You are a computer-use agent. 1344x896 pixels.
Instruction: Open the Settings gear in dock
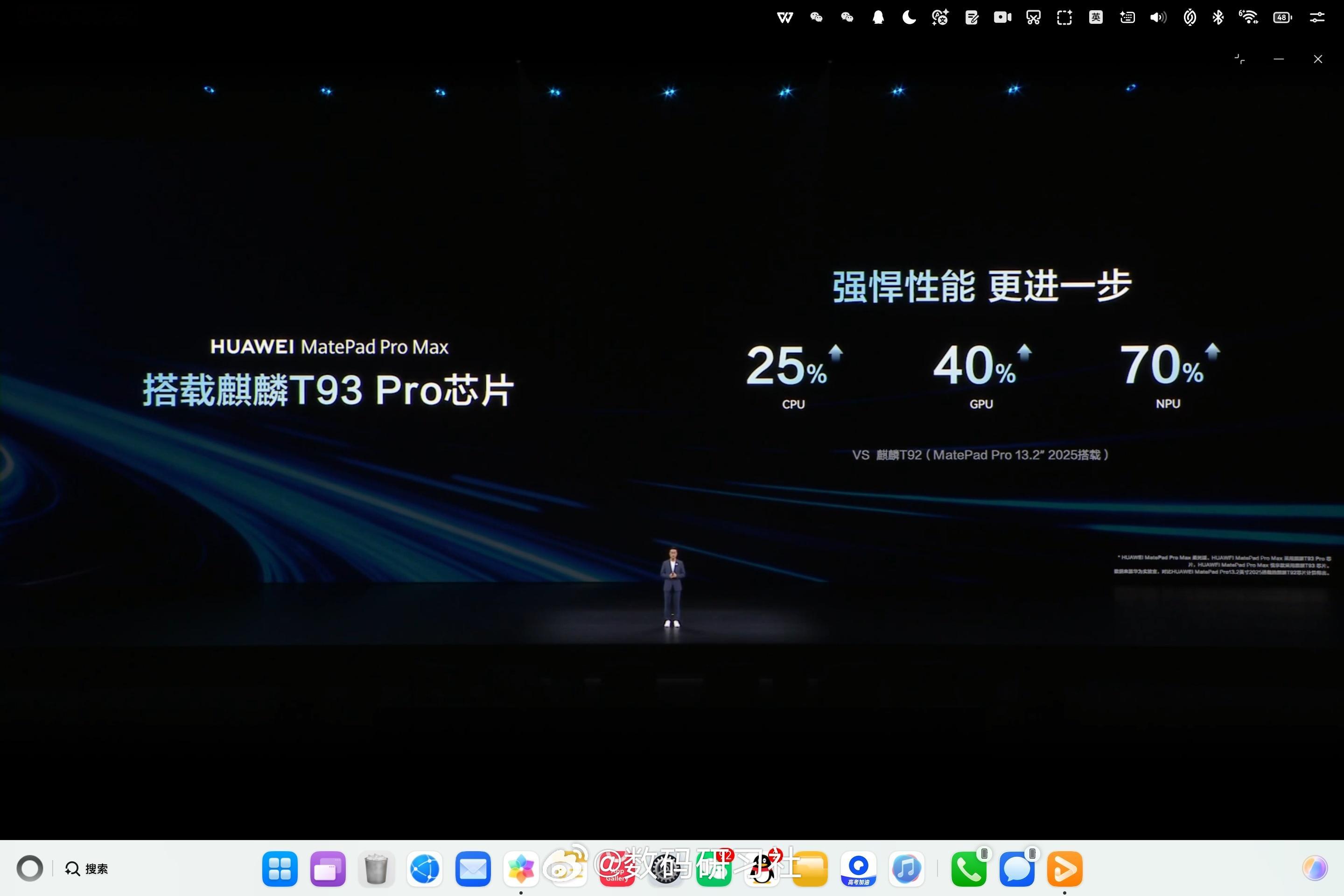pos(666,868)
